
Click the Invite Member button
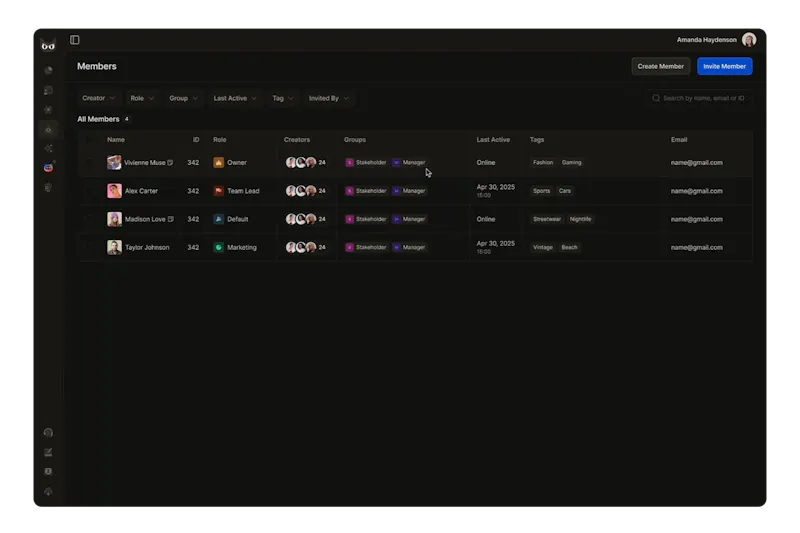724,66
